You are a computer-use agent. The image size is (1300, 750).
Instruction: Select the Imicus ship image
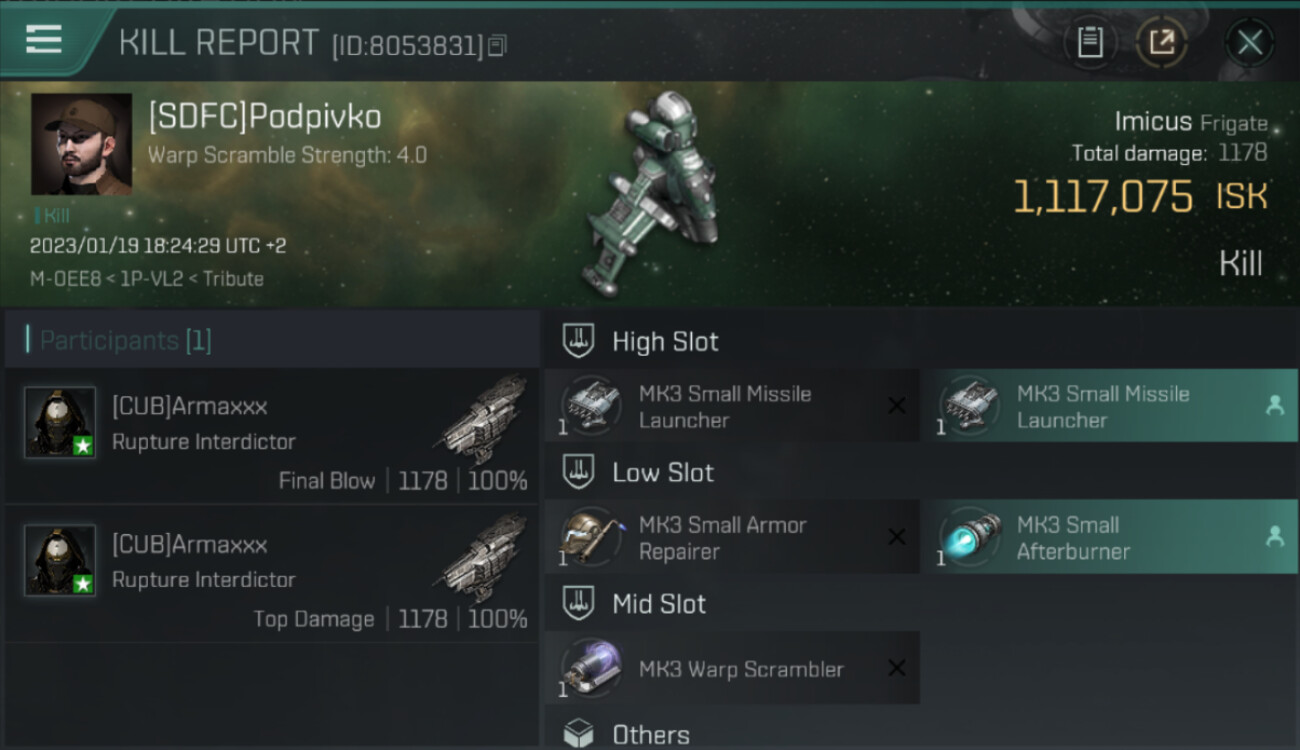[650, 192]
